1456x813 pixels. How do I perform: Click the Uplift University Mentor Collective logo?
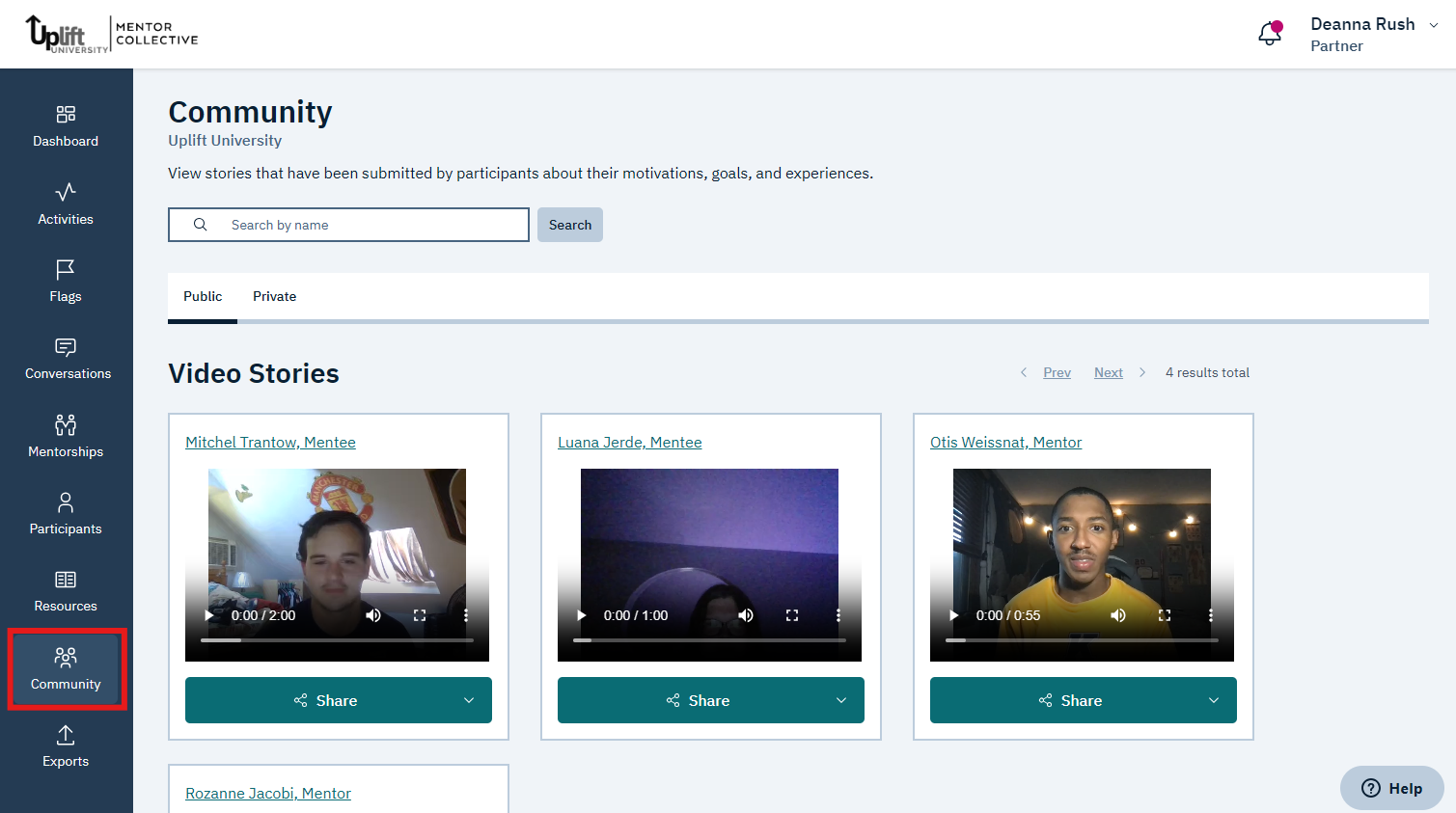point(112,34)
